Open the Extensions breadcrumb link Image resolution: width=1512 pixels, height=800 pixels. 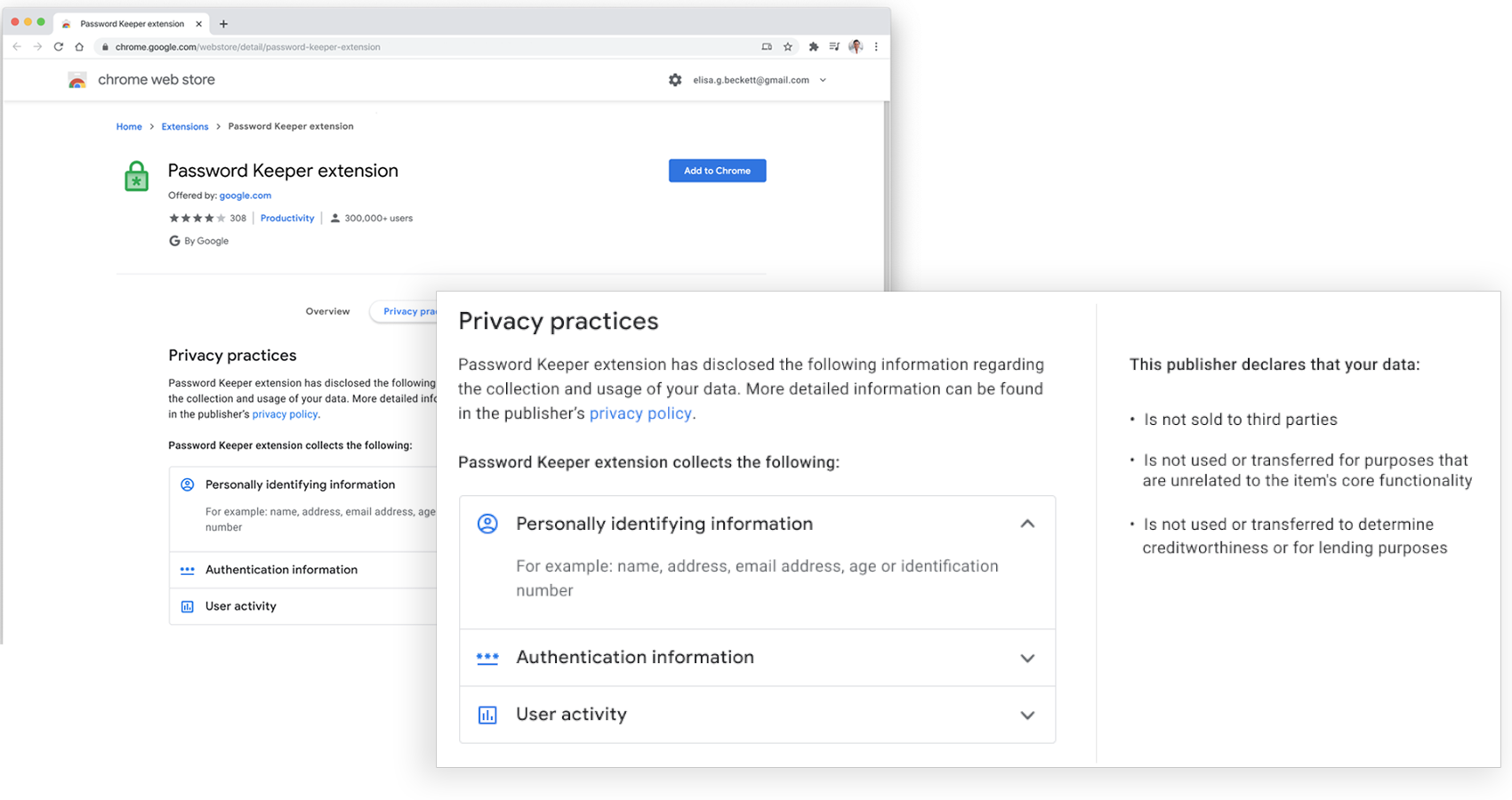click(x=185, y=127)
